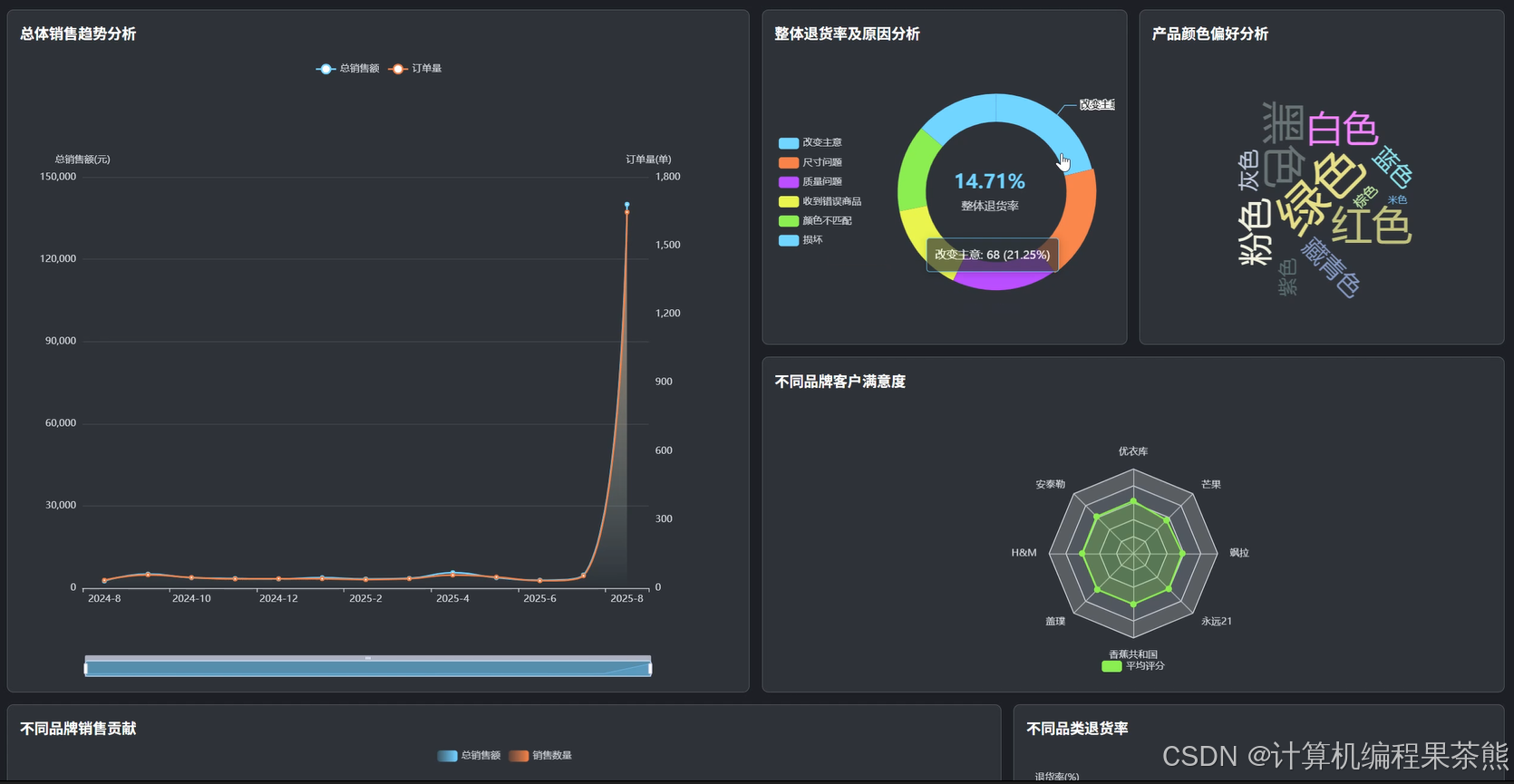Click the 2024-8 x-axis label

point(104,599)
